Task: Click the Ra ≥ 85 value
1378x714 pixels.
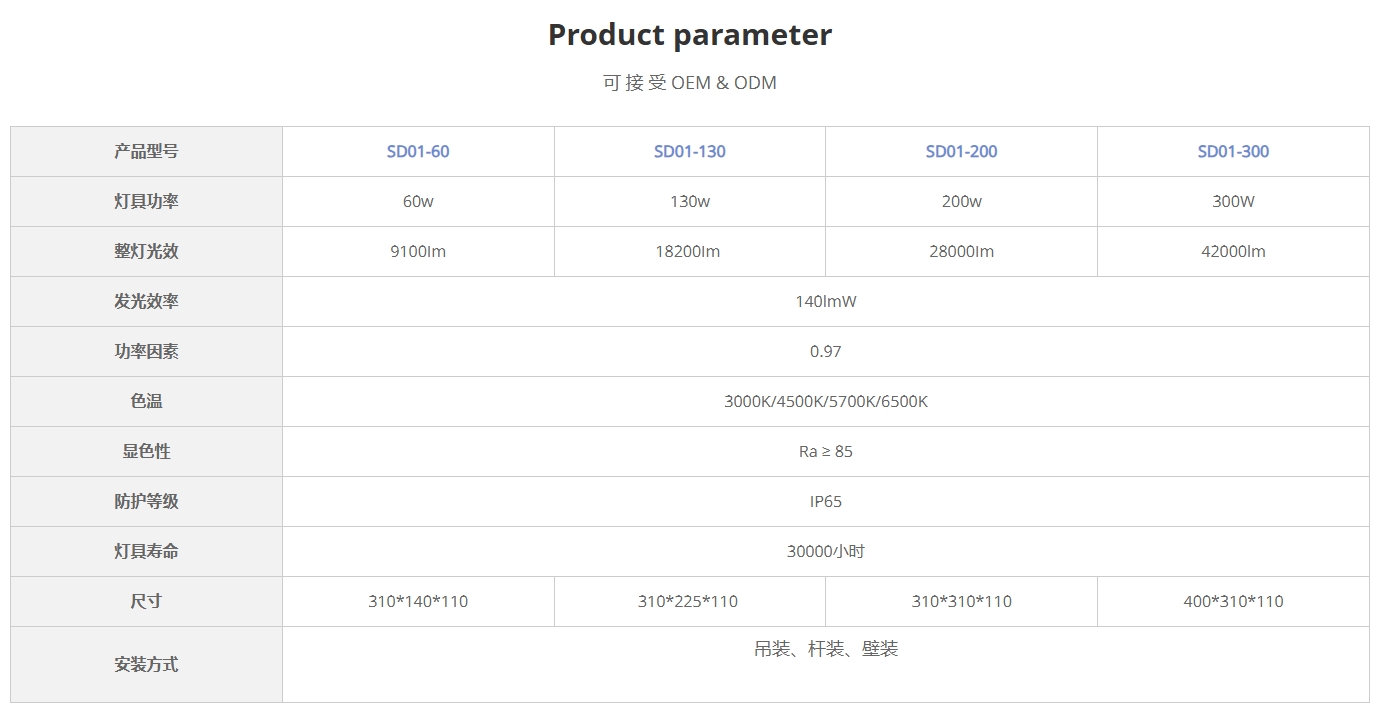Action: [825, 452]
